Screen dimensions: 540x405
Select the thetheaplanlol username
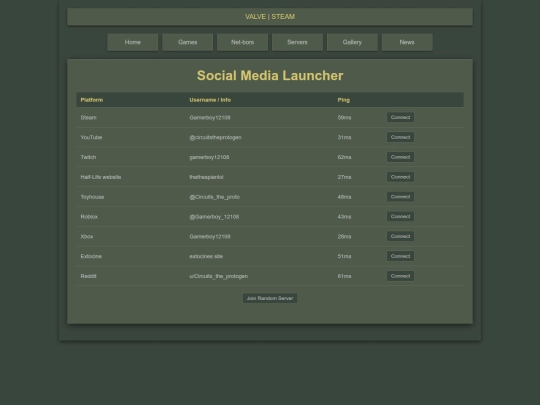[x=206, y=177]
